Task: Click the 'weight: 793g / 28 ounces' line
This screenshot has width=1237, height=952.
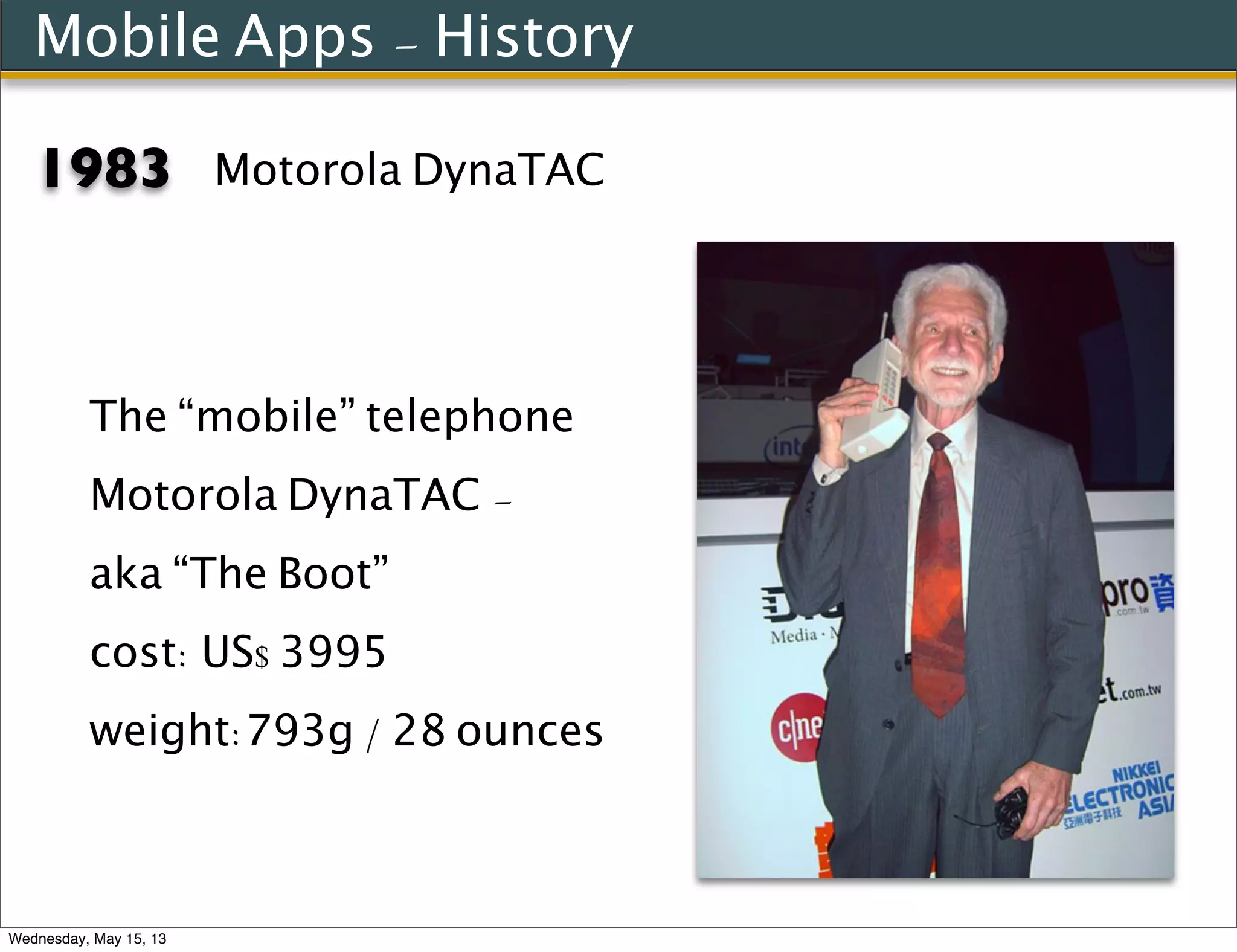Action: pyautogui.click(x=346, y=730)
